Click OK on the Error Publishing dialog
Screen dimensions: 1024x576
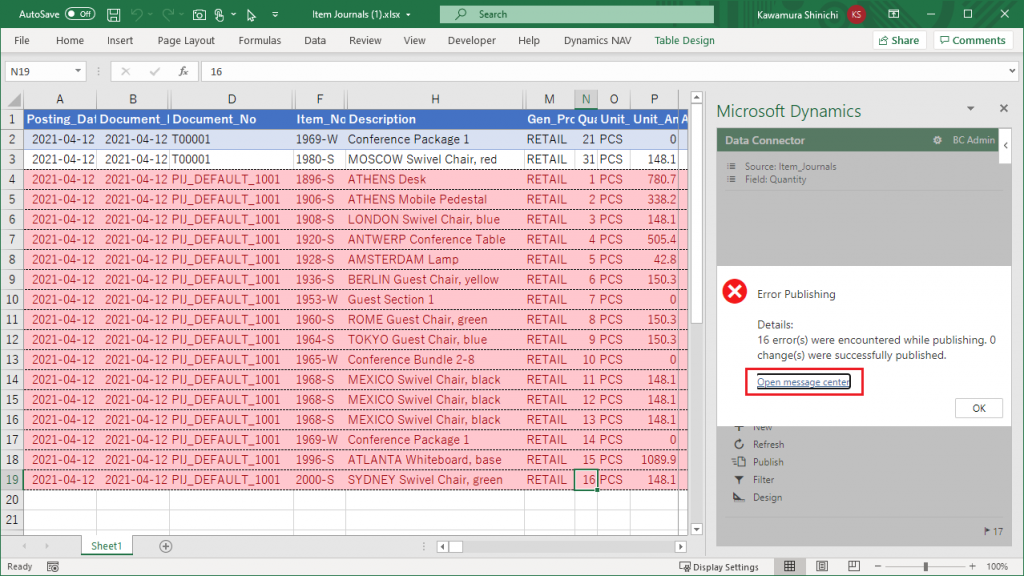[x=978, y=408]
